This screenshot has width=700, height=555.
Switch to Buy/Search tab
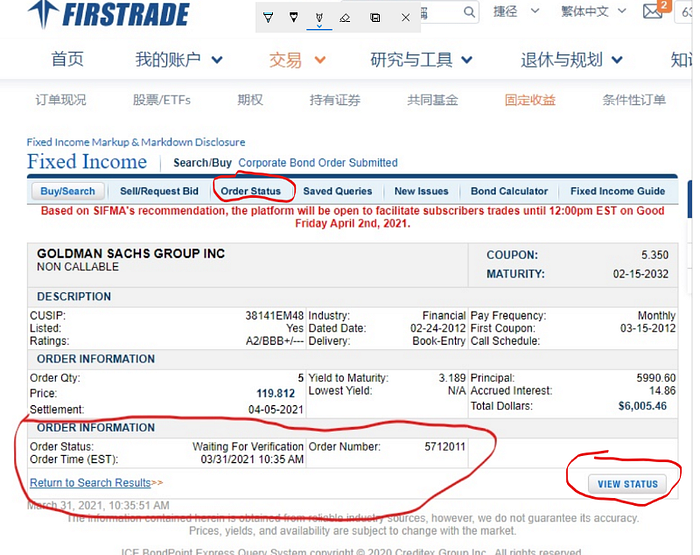tap(68, 191)
